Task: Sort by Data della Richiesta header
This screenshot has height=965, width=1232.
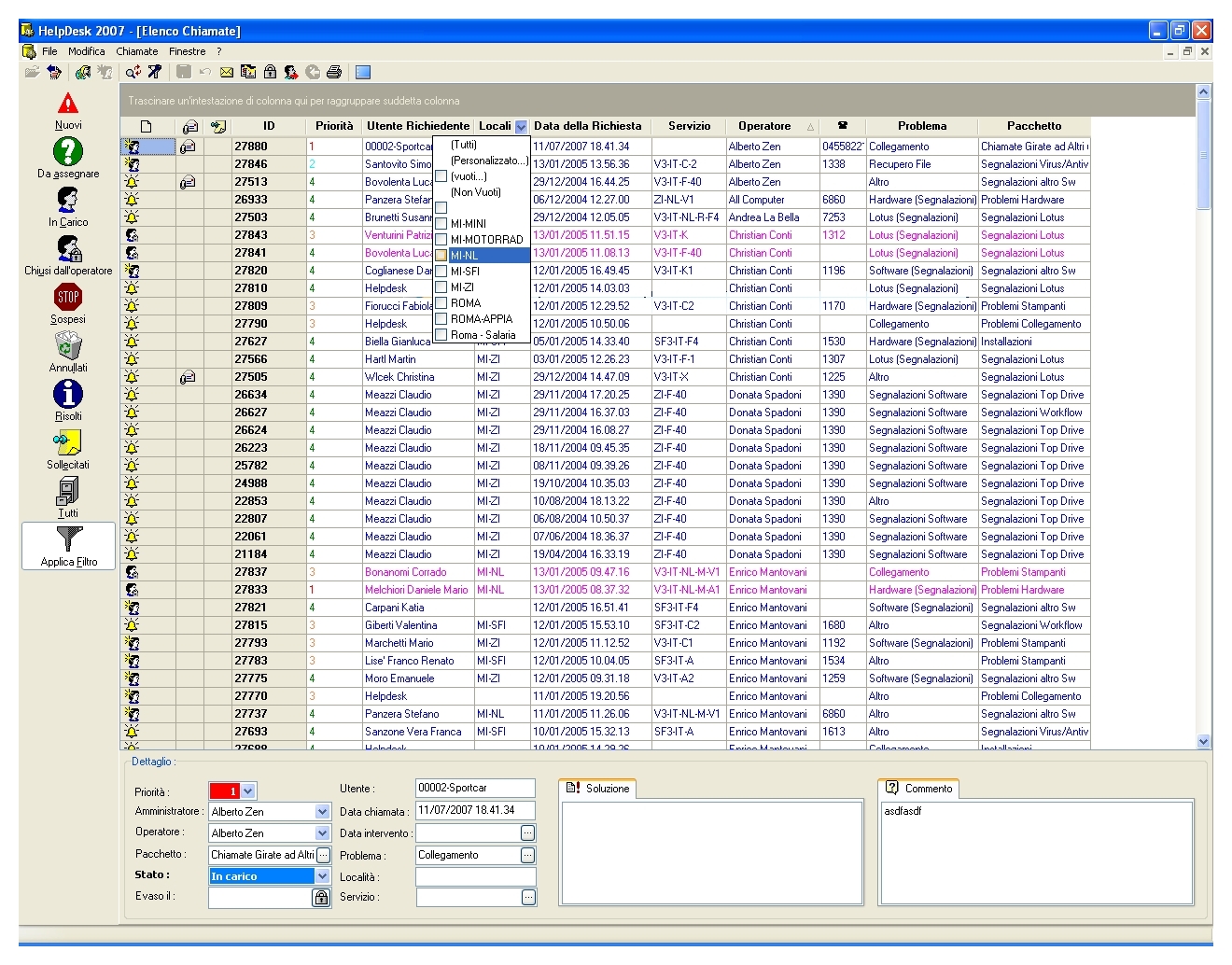Action: (588, 126)
